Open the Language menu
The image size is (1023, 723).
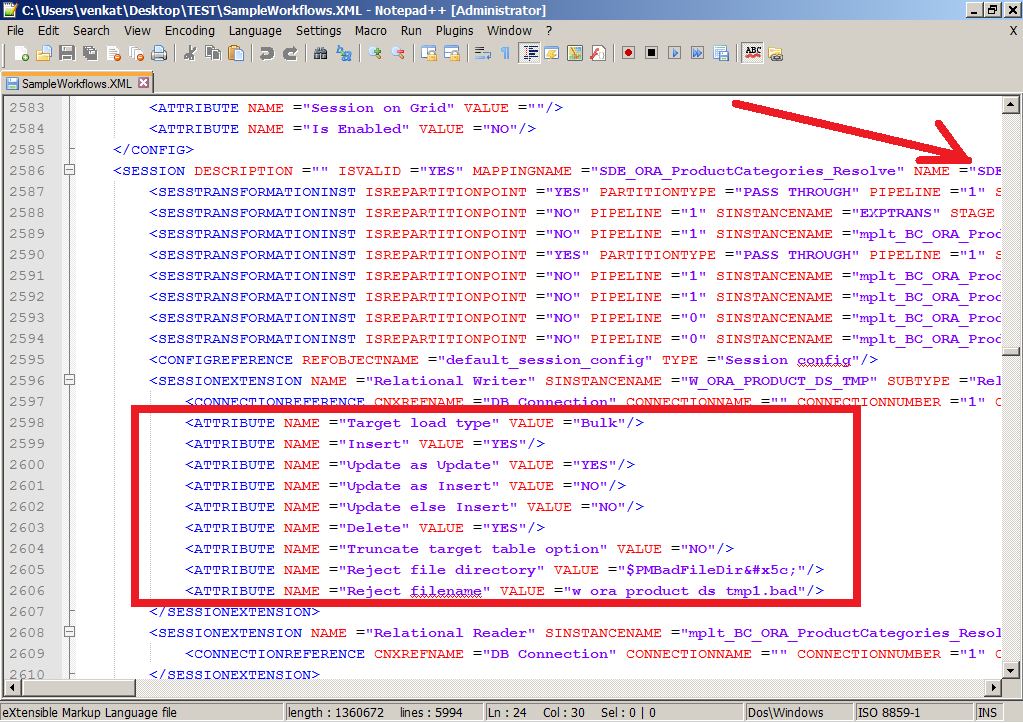click(255, 31)
